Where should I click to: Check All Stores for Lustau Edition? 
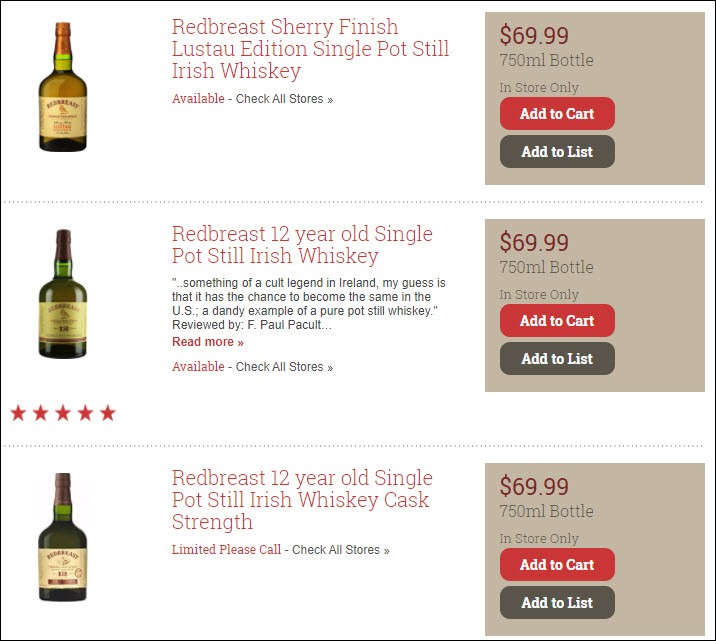click(x=284, y=99)
